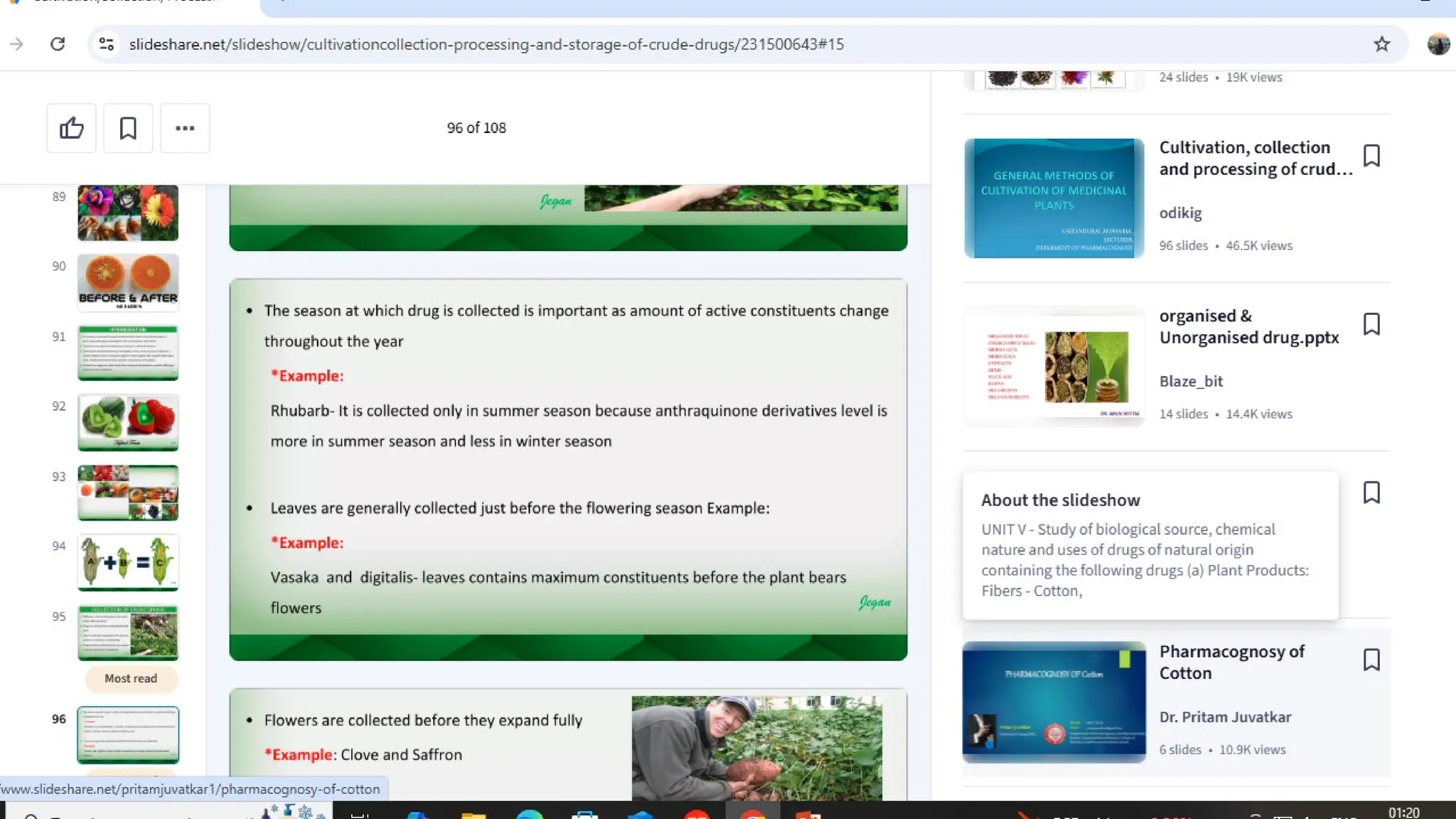Jump to slide 91 thumbnail
Screen dimensions: 1456x819
[128, 353]
